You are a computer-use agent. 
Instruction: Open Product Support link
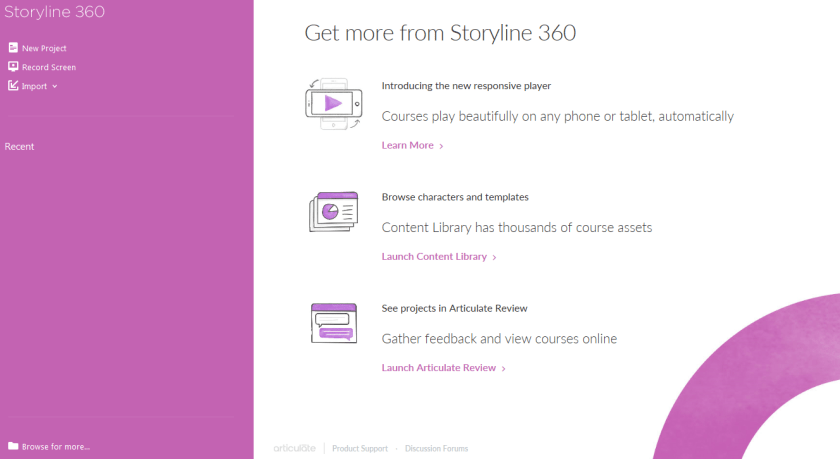(359, 448)
